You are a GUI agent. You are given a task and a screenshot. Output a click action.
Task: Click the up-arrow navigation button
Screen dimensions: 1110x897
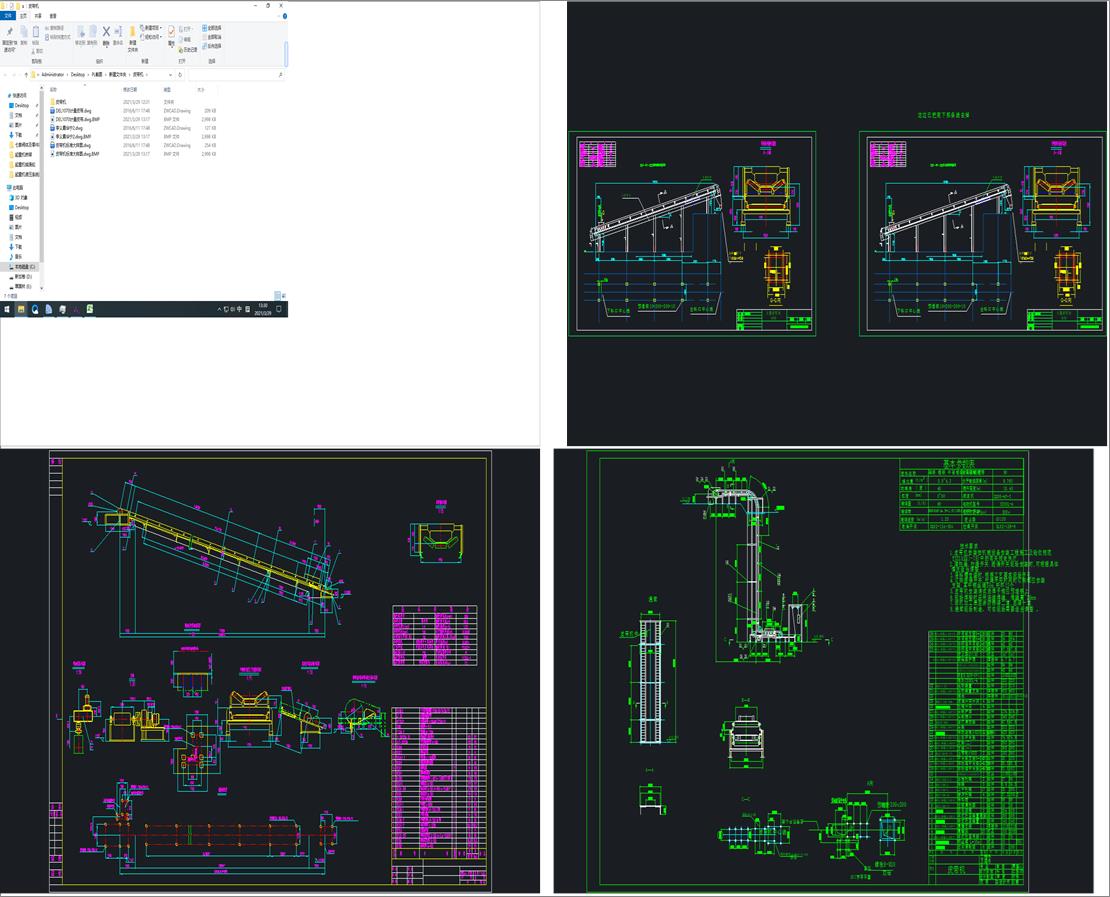(x=25, y=74)
